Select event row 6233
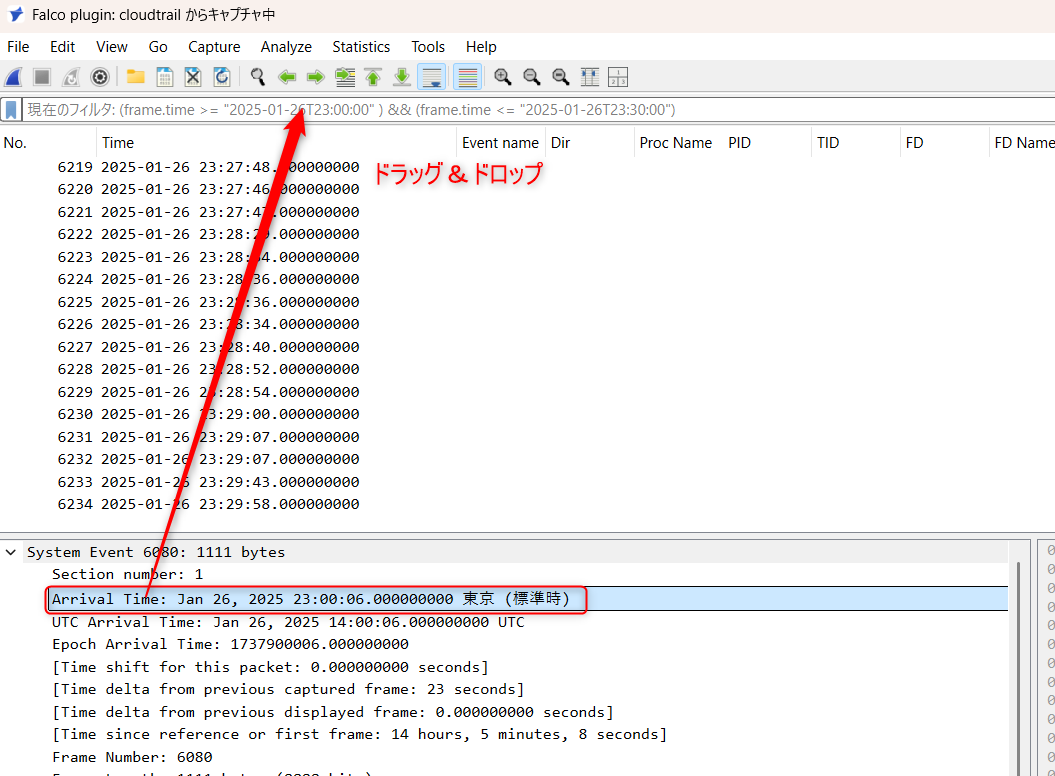Viewport: 1055px width, 776px height. pos(528,482)
